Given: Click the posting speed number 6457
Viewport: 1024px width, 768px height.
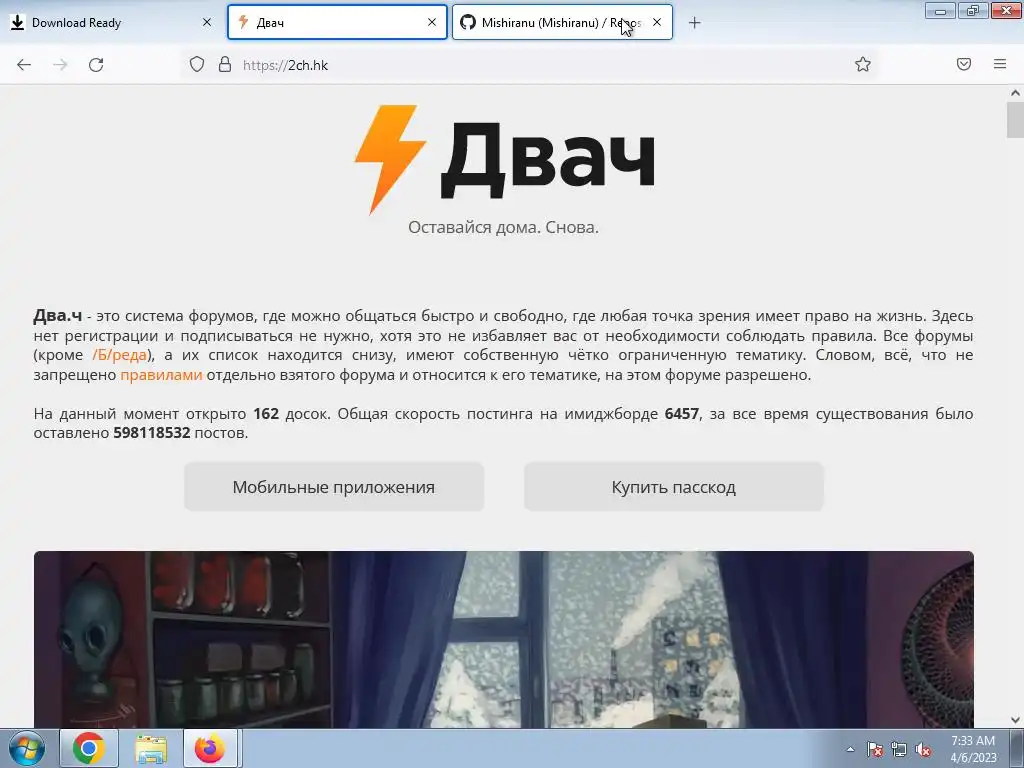Looking at the screenshot, I should (681, 414).
